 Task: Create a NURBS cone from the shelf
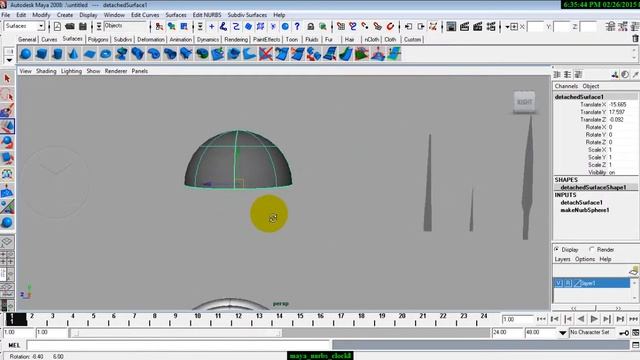coord(73,54)
